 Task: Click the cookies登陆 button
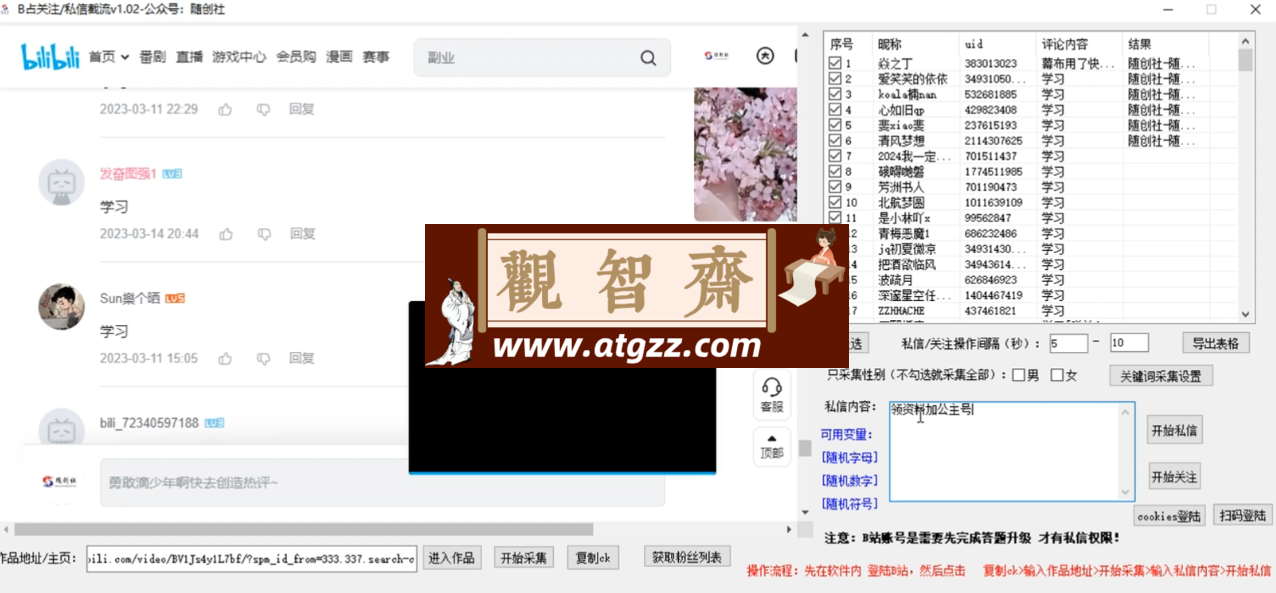(1169, 516)
